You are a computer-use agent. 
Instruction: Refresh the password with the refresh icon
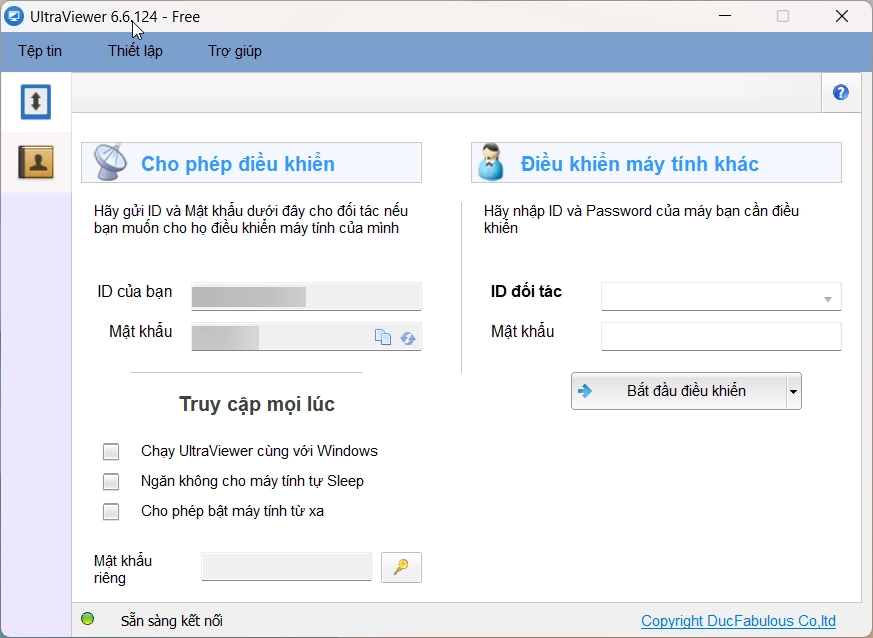click(x=408, y=338)
